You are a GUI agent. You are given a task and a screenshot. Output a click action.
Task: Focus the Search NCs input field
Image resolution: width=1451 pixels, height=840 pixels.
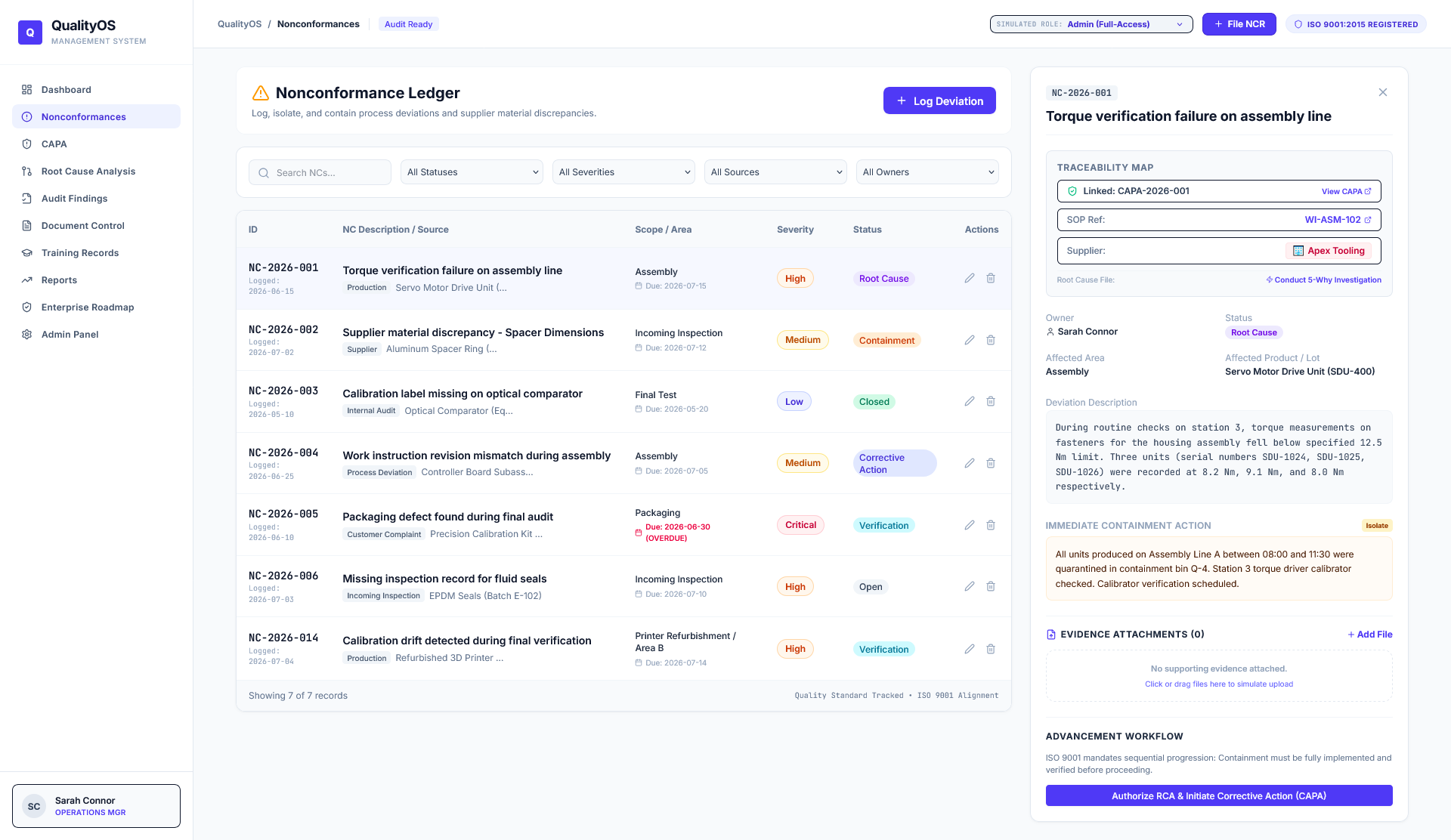[320, 172]
